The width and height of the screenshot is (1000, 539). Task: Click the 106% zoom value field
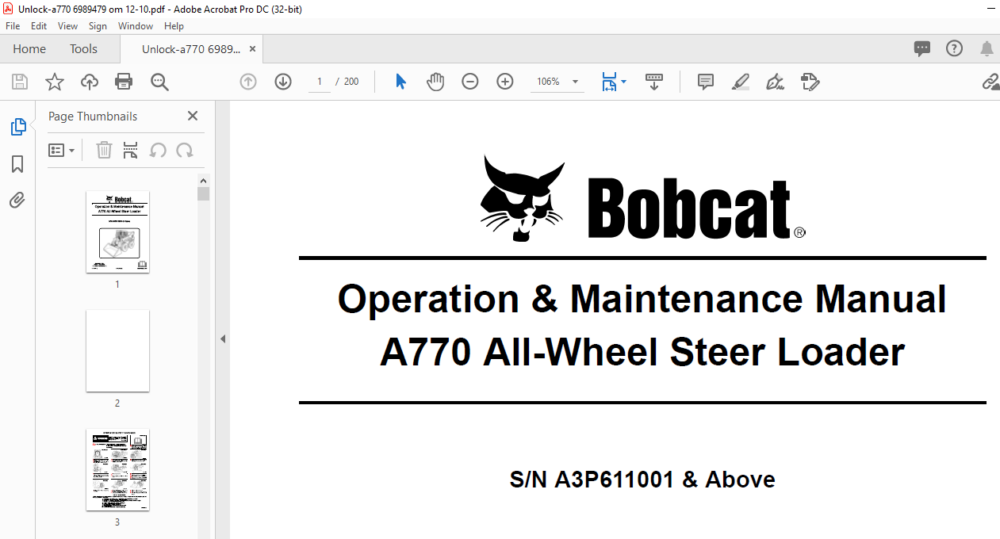[548, 82]
